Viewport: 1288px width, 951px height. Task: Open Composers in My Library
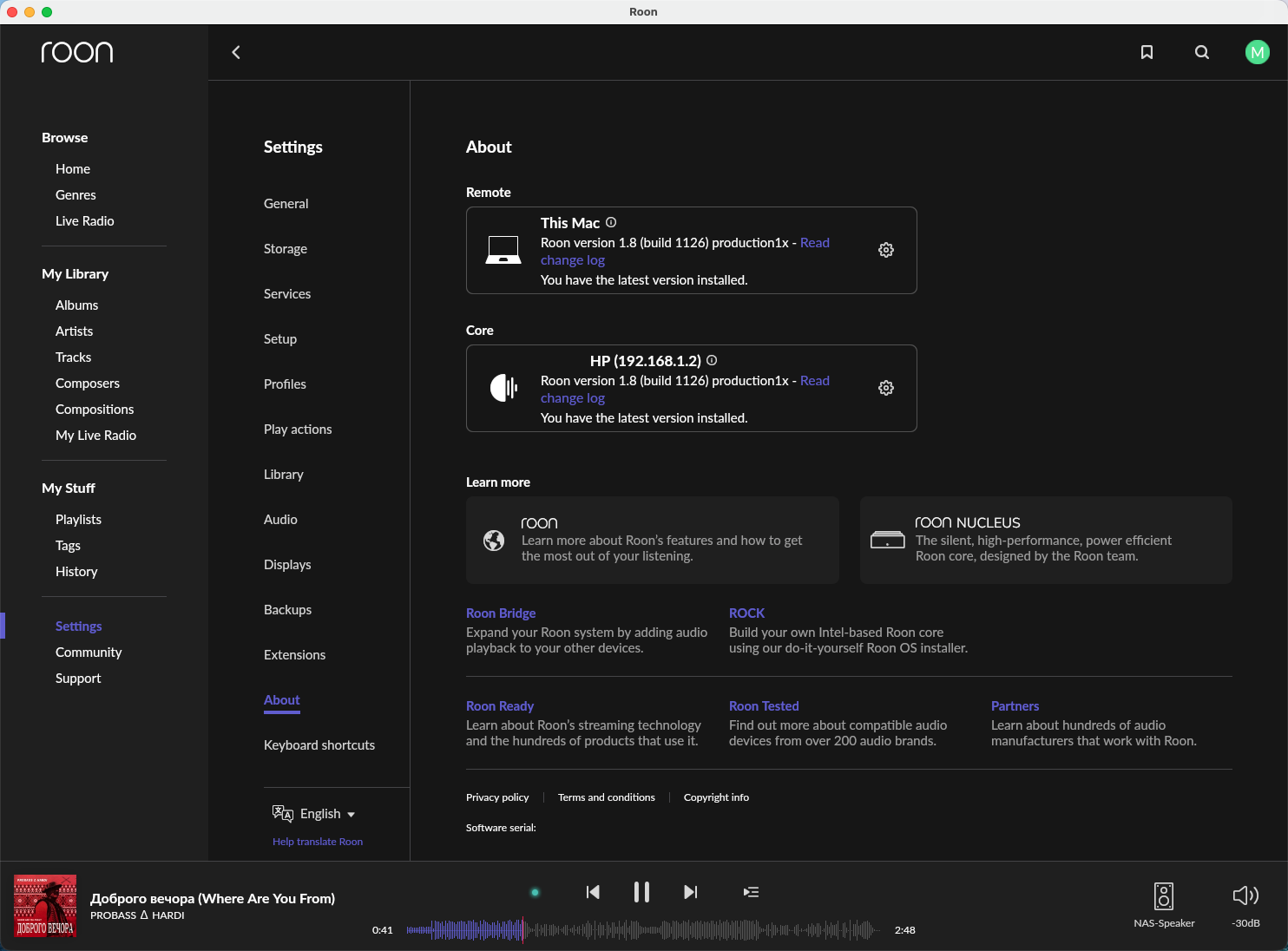88,384
